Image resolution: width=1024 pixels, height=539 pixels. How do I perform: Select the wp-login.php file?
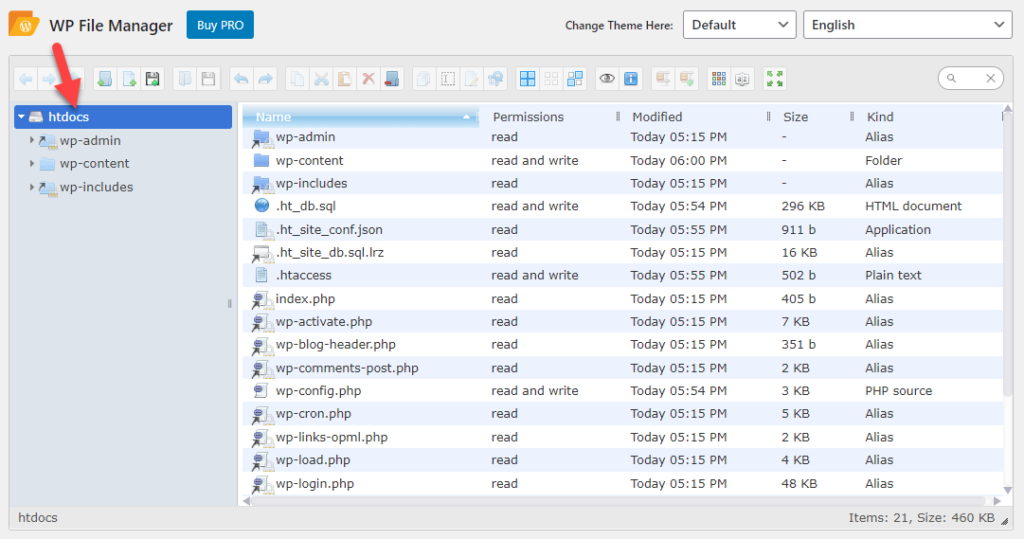(622, 483)
